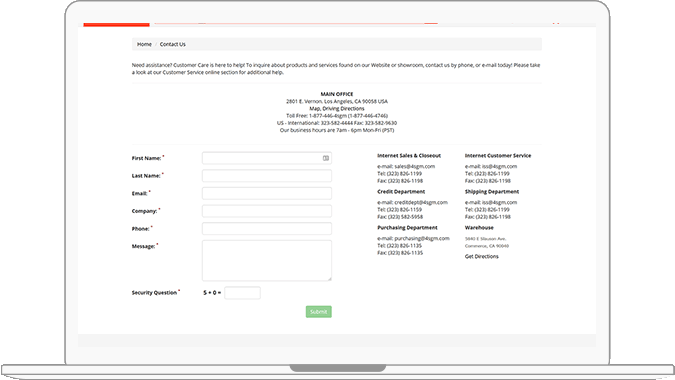Image resolution: width=675 pixels, height=380 pixels.
Task: Click the First Name label
Action: click(146, 158)
